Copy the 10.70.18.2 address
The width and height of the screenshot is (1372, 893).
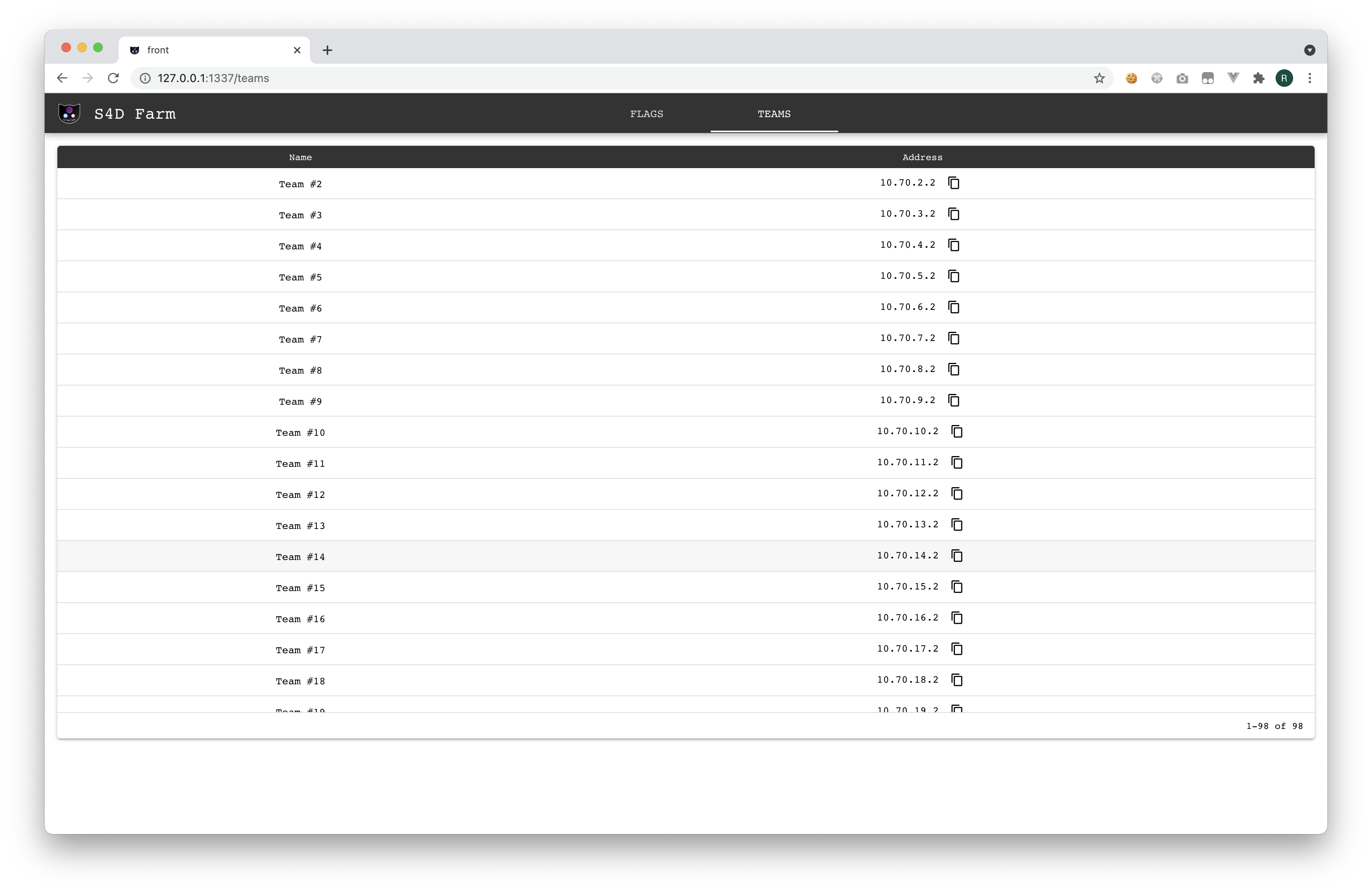[956, 680]
